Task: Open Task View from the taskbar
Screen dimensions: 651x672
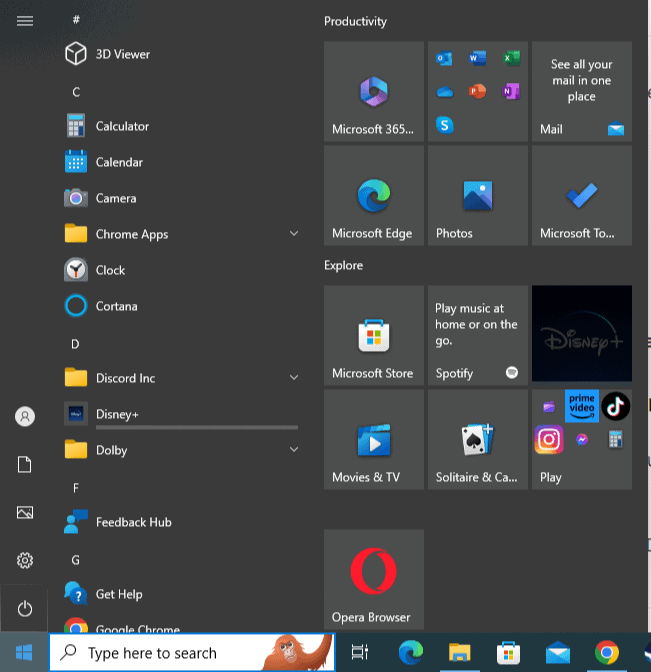Action: 360,652
